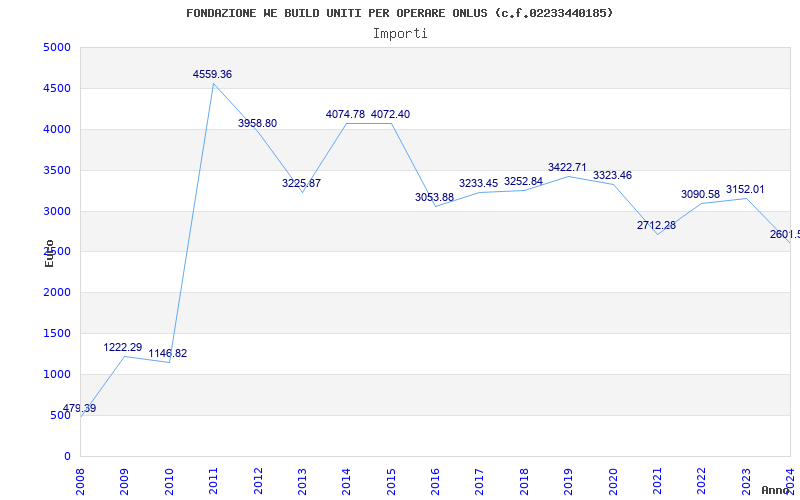This screenshot has height=500, width=800.
Task: Click data label 4072.40
Action: click(390, 114)
